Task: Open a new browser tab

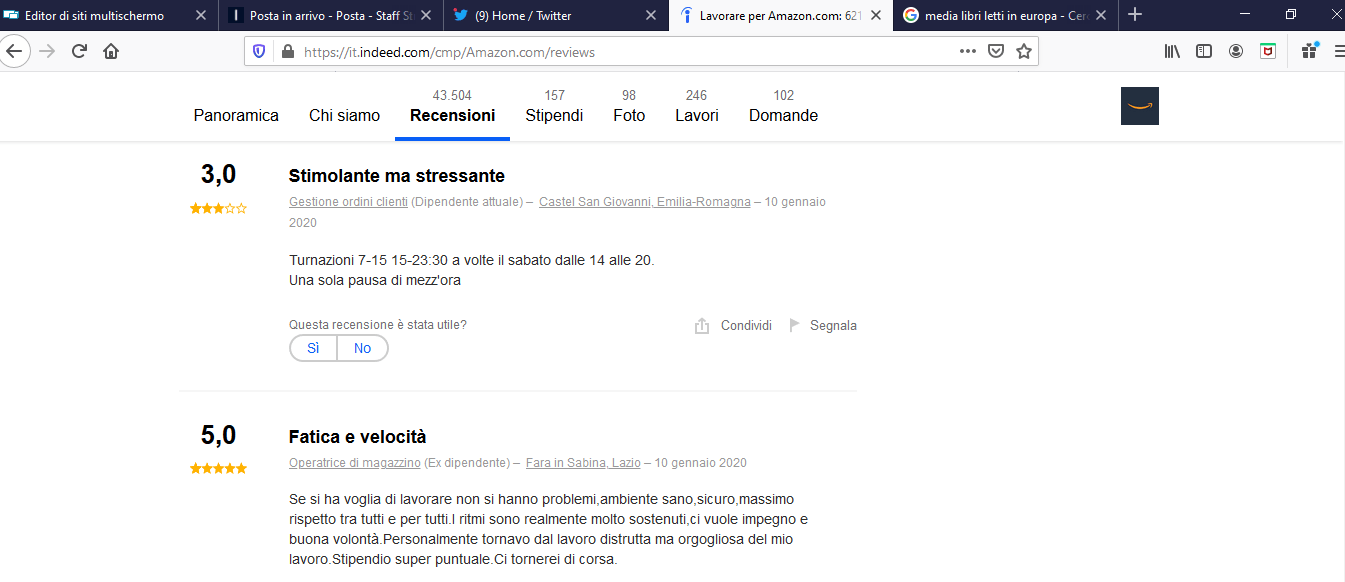Action: [1135, 15]
